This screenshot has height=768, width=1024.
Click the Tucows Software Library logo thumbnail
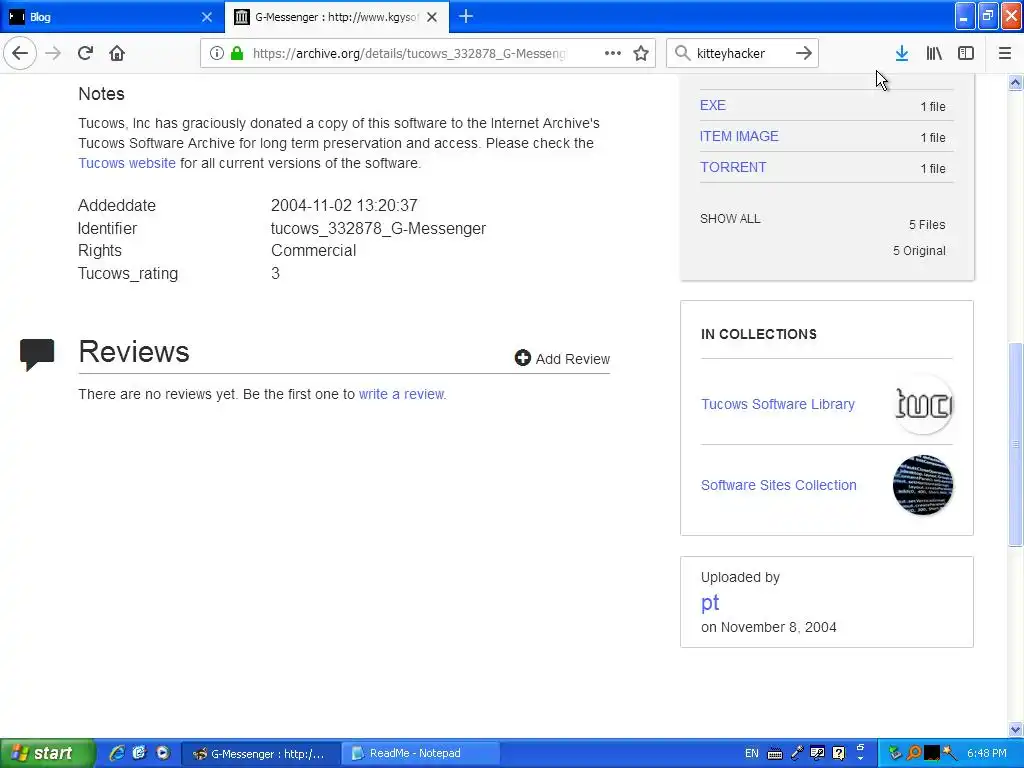(x=923, y=404)
